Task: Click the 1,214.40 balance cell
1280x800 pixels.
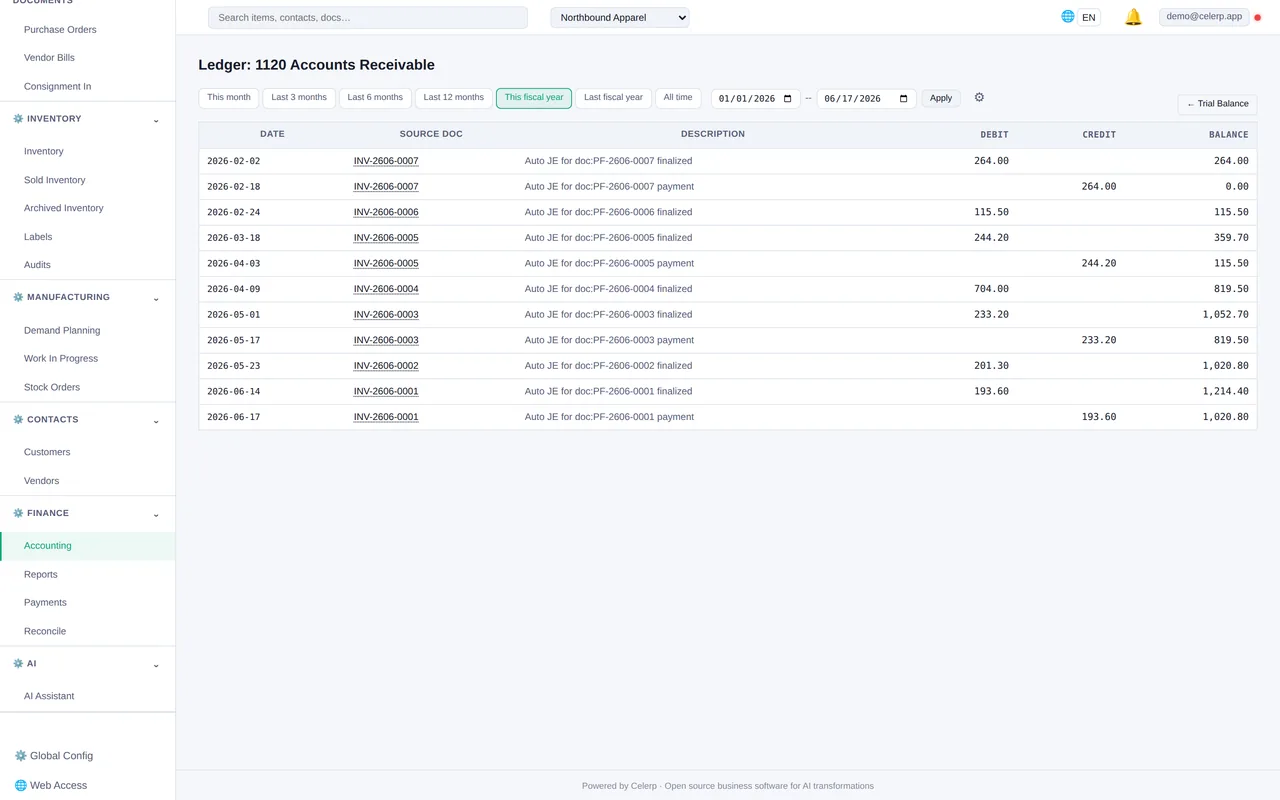Action: tap(1225, 392)
